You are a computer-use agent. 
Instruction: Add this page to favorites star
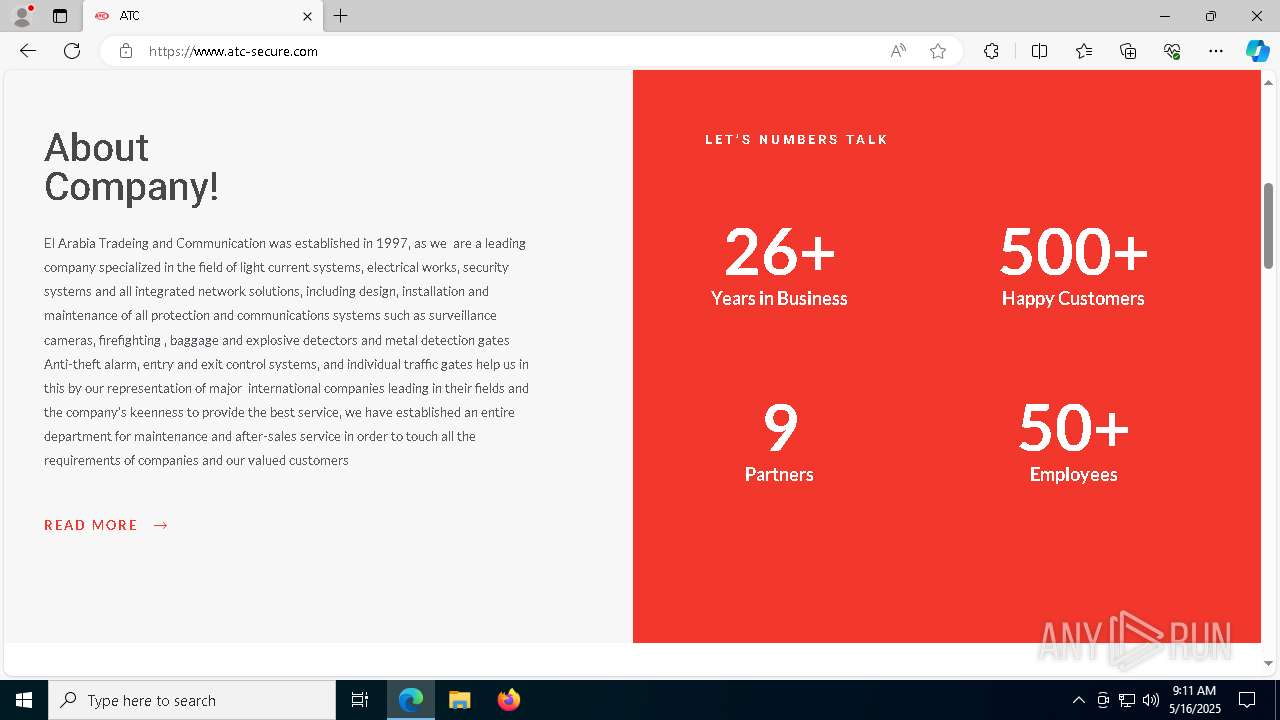[x=938, y=51]
